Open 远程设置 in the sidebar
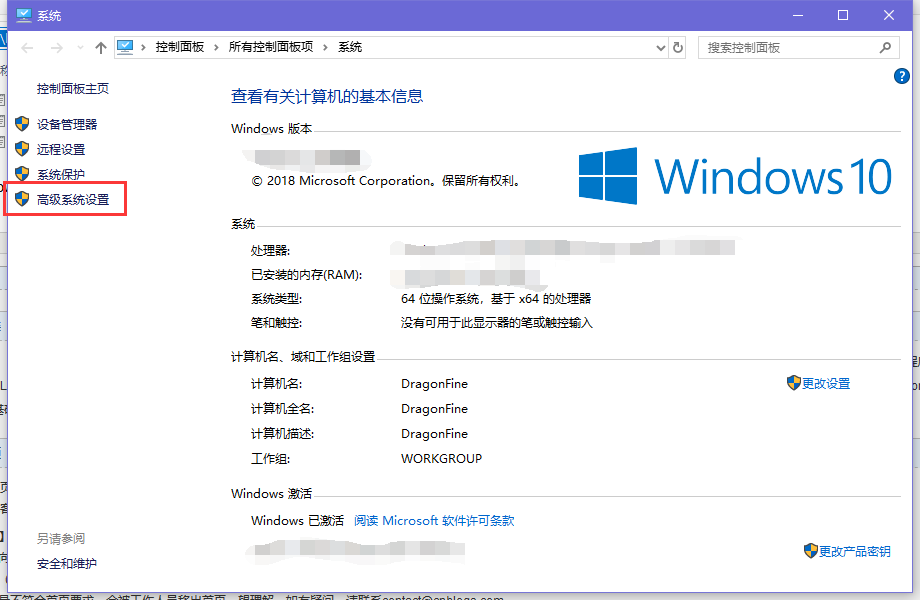The image size is (920, 600). (x=61, y=150)
